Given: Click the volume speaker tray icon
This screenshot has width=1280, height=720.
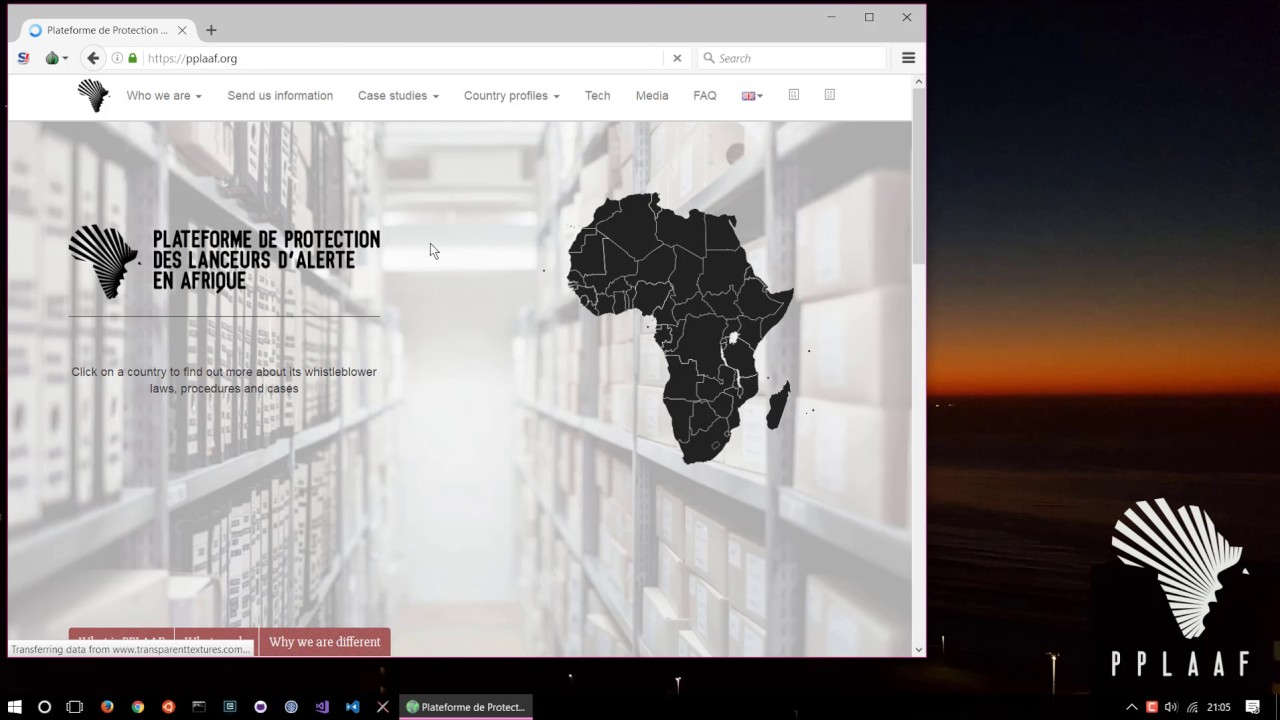Looking at the screenshot, I should tap(1171, 707).
